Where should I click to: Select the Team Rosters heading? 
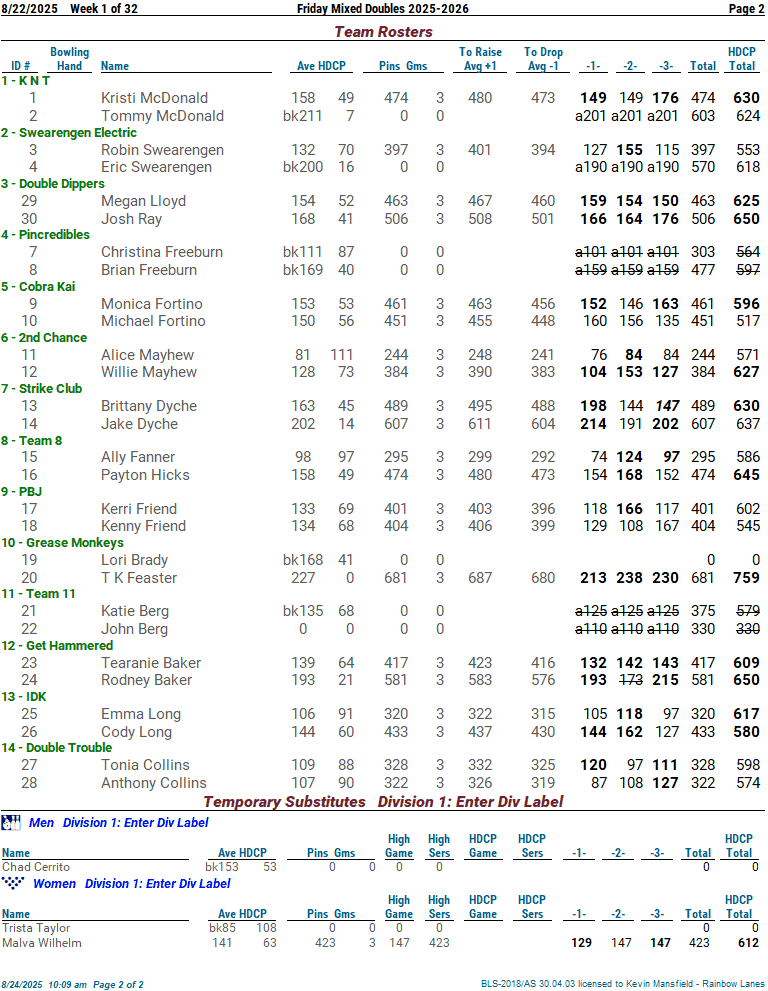[383, 32]
